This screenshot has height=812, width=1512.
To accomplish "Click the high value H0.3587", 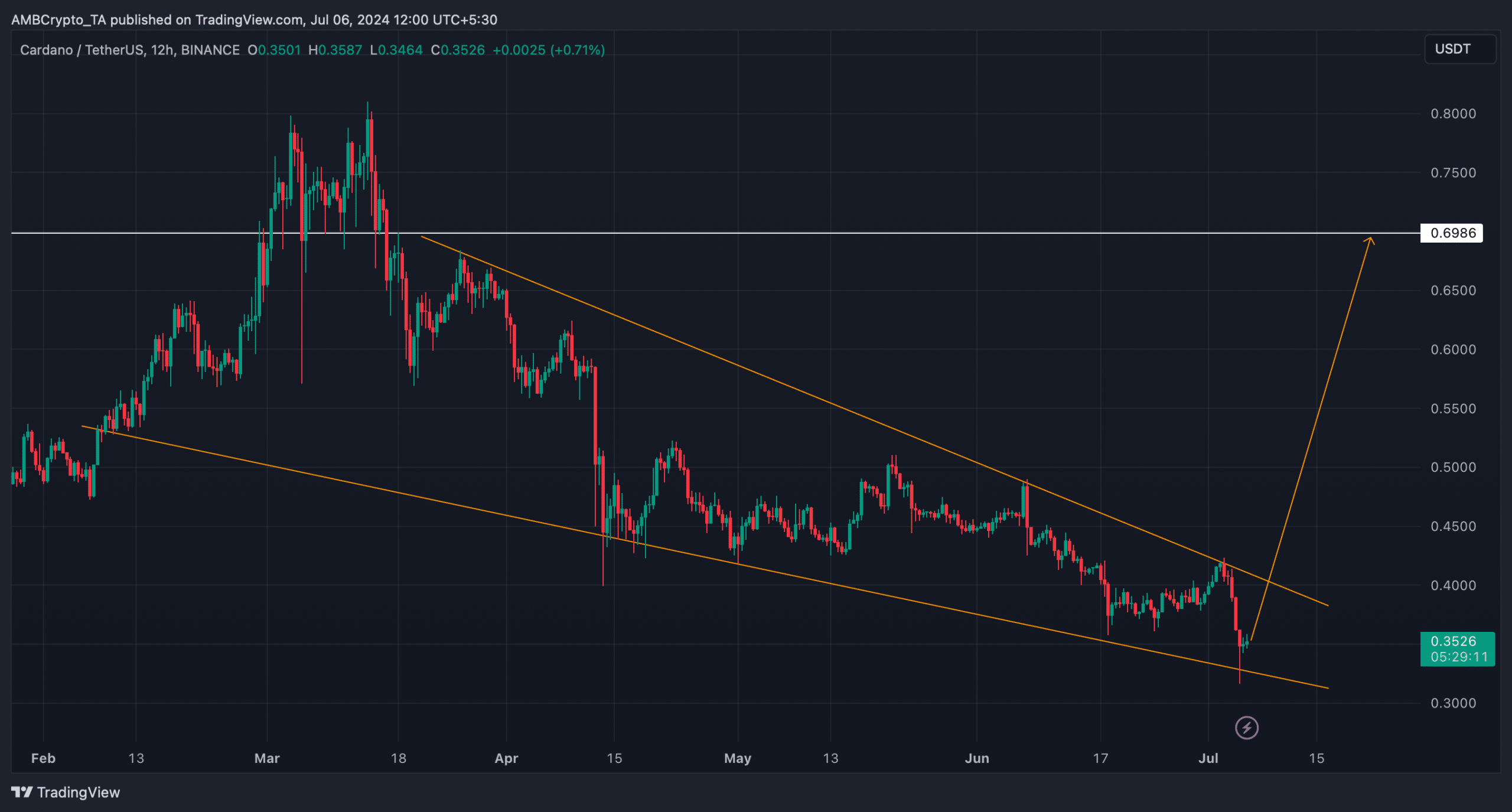I will click(335, 50).
